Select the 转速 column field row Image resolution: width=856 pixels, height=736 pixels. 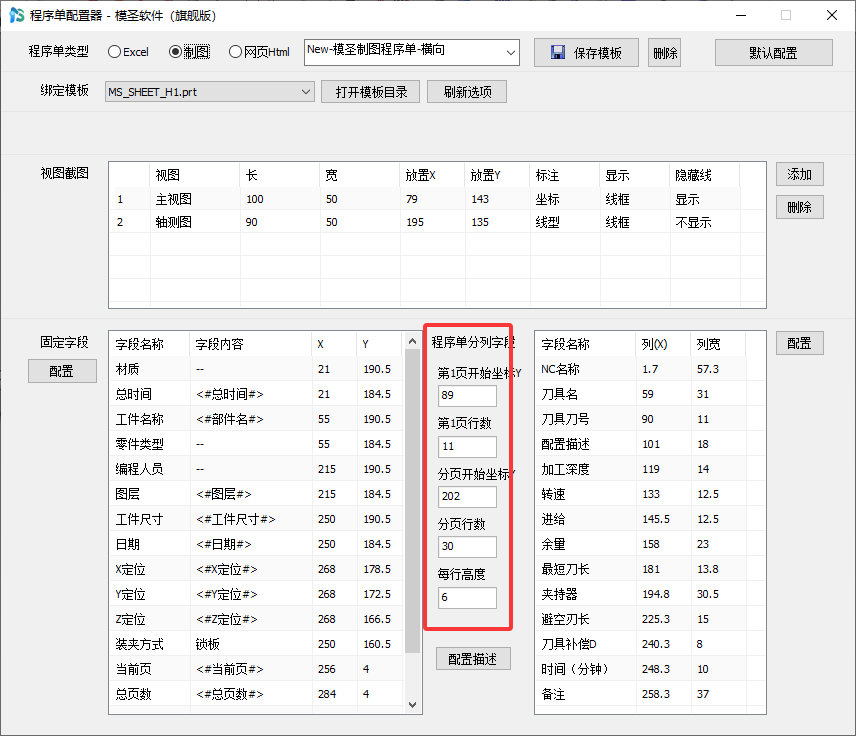(x=650, y=494)
